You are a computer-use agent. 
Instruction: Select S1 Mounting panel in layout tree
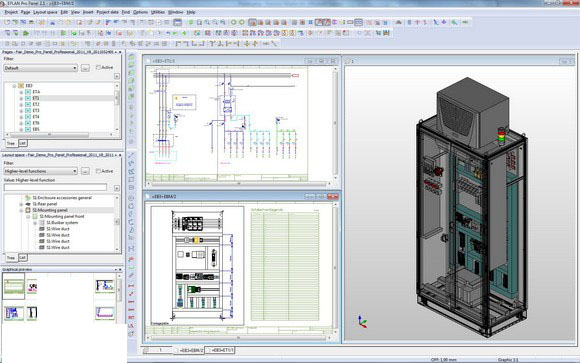[50, 210]
